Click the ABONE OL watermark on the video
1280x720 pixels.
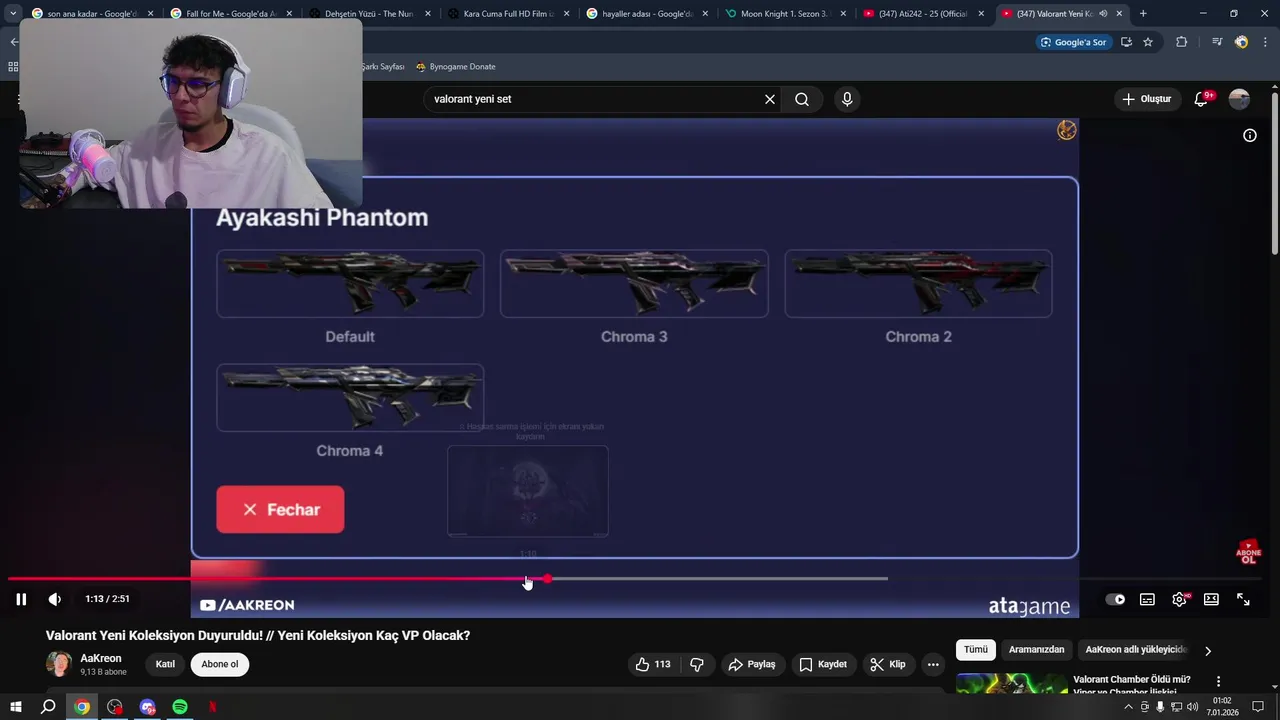(x=1248, y=552)
